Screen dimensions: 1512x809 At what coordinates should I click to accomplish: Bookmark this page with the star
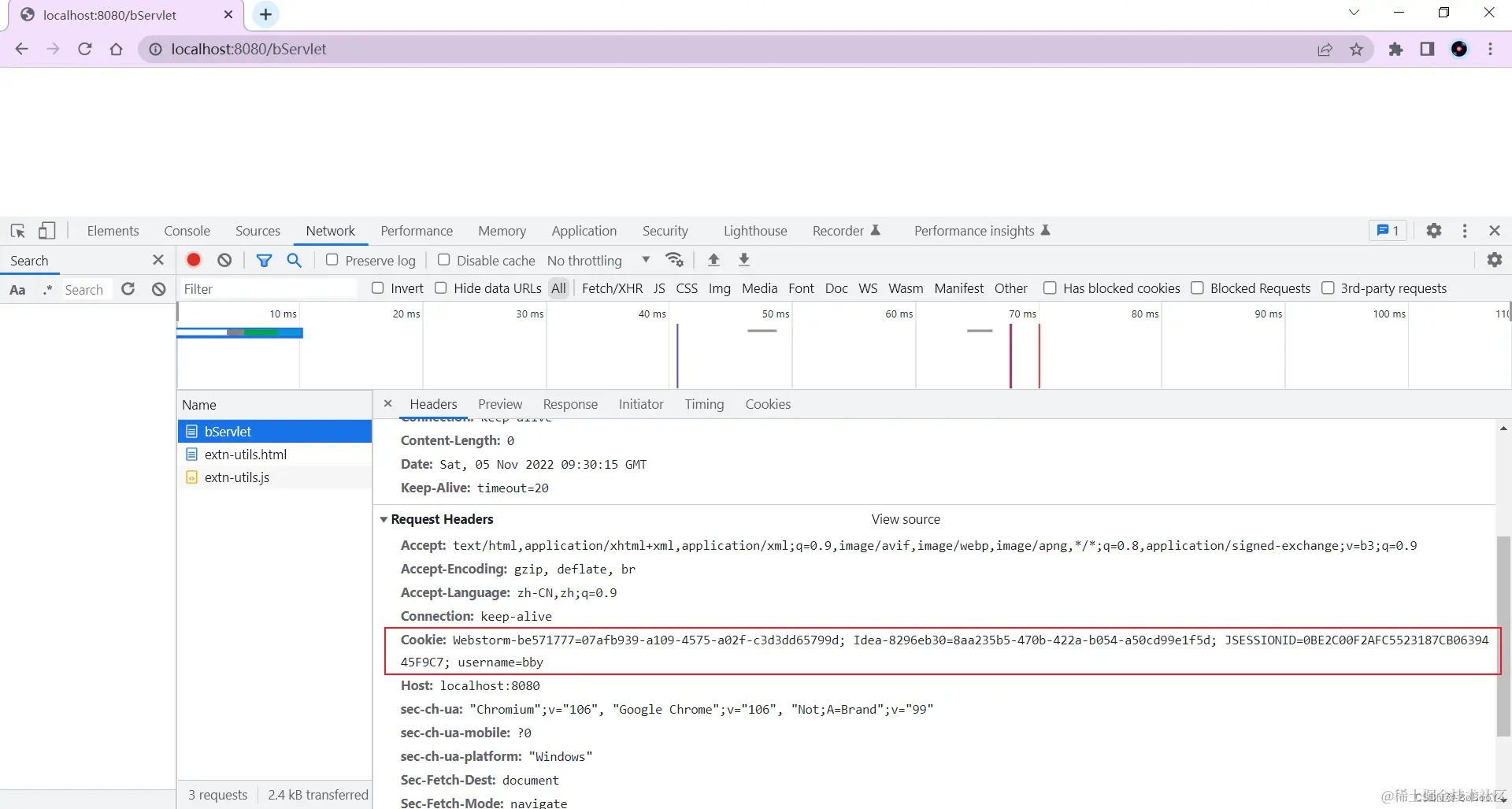tap(1356, 50)
